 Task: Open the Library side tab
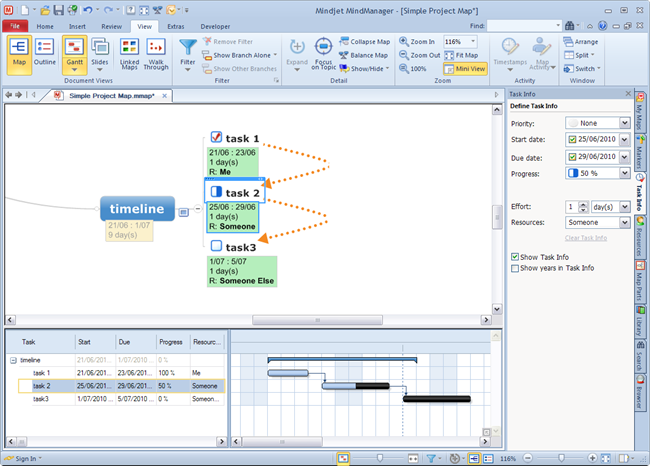click(x=640, y=322)
